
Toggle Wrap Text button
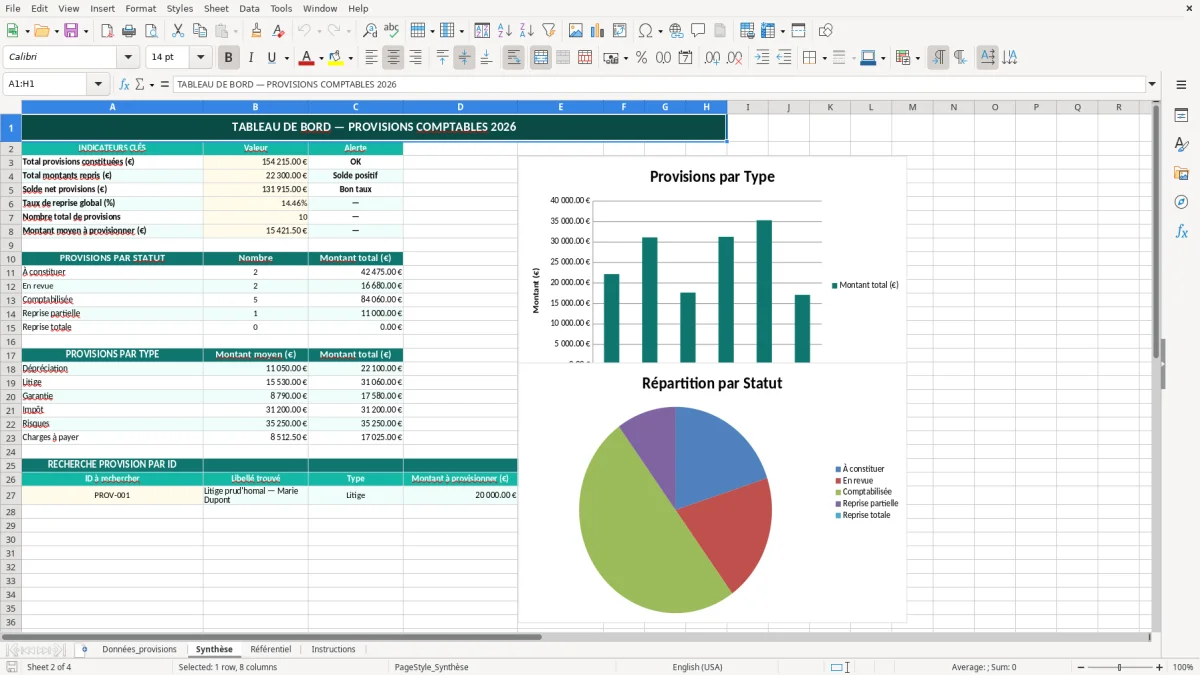tap(513, 58)
